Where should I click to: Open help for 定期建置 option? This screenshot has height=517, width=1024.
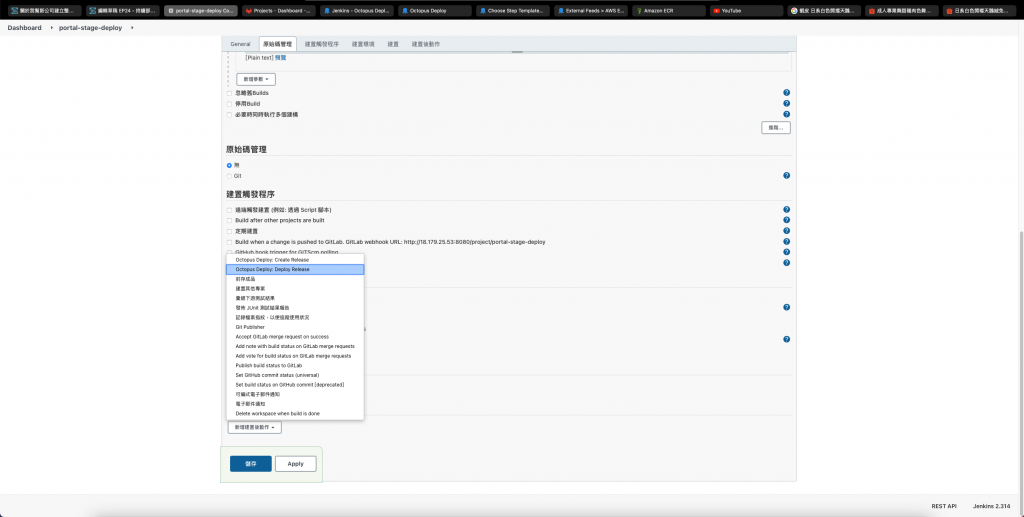point(786,230)
